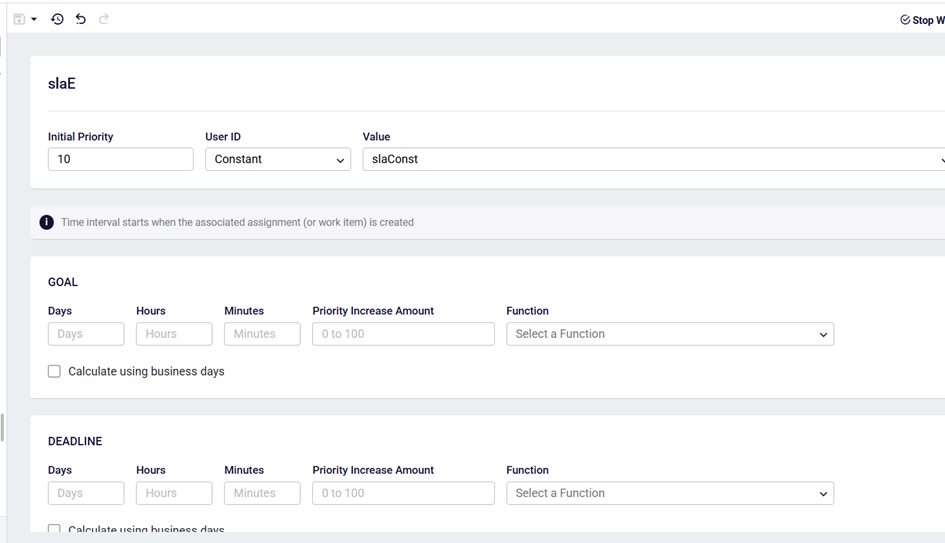This screenshot has height=543, width=945.
Task: Enable GOAL calculate using business days checkbox
Action: coord(54,371)
